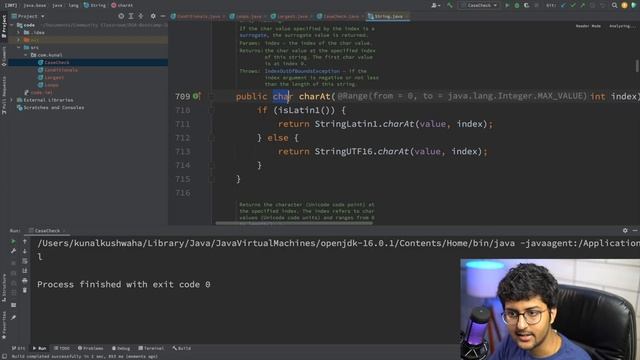The width and height of the screenshot is (640, 360).
Task: Open TODO tool window
Action: pyautogui.click(x=62, y=349)
